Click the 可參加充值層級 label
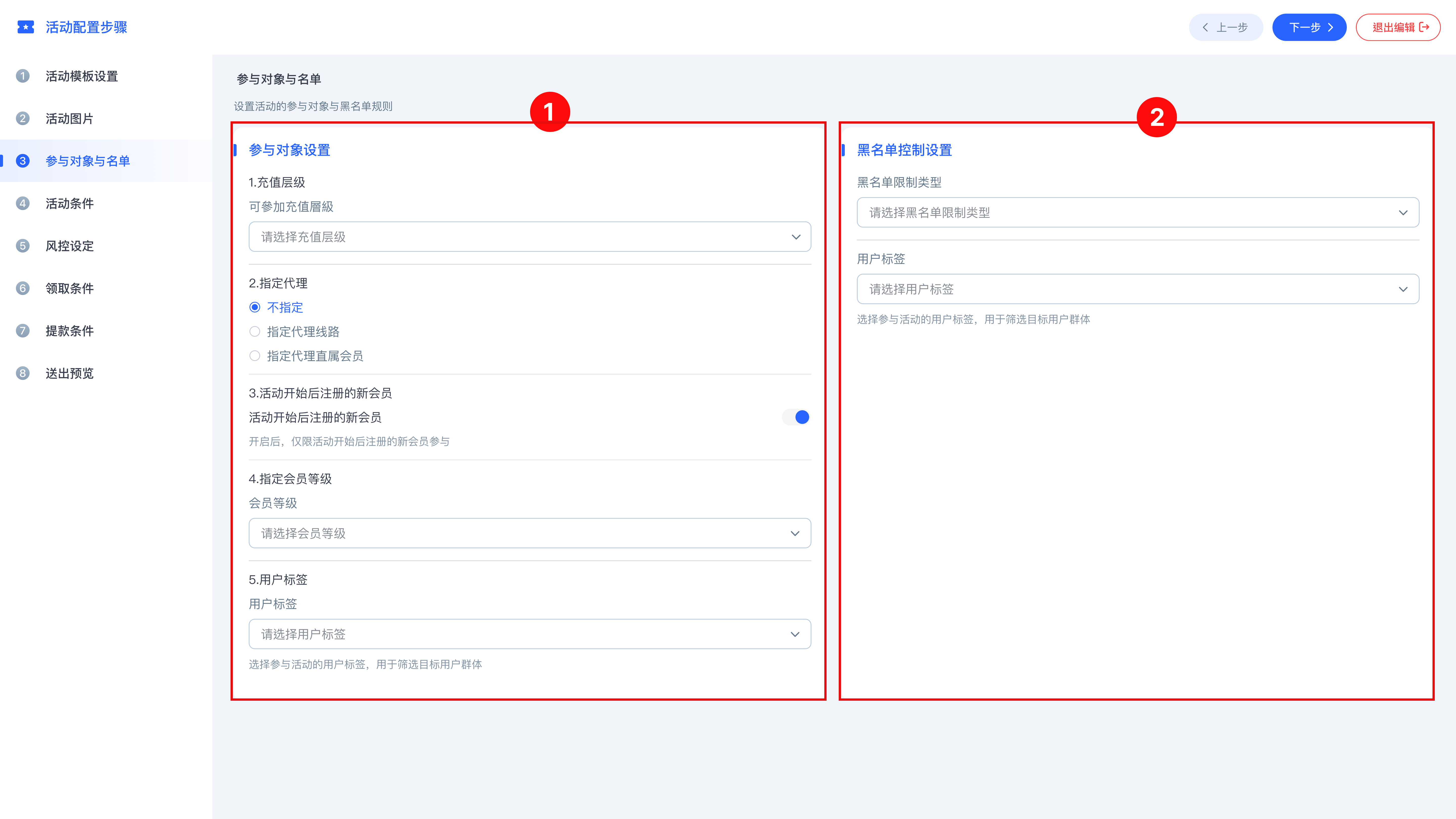1456x819 pixels. pos(291,206)
